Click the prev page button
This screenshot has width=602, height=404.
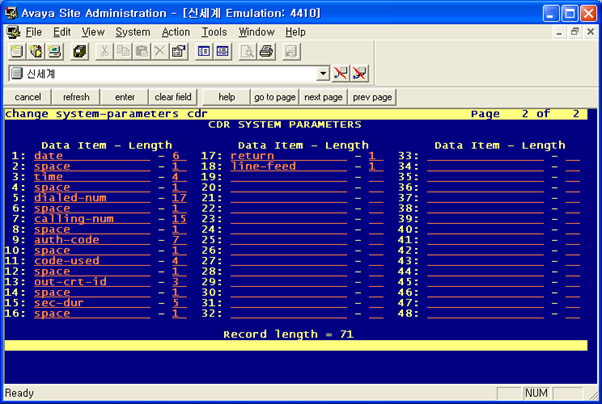click(x=372, y=97)
